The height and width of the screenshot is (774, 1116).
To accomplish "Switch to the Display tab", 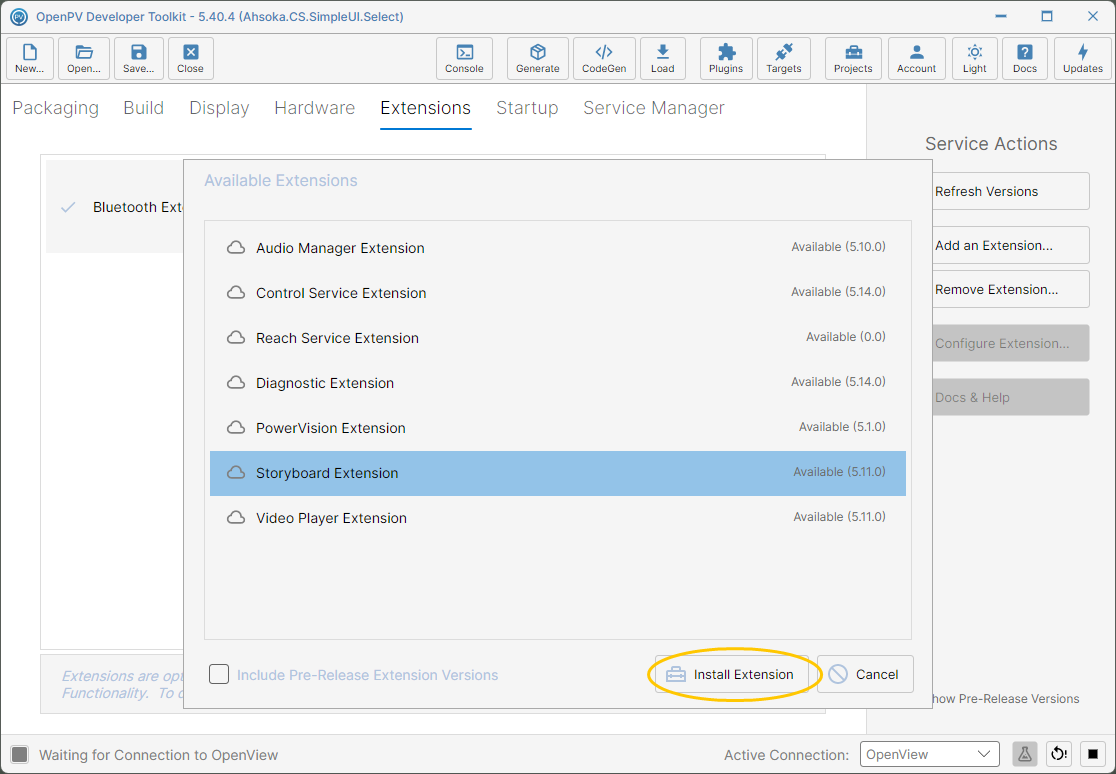I will tap(219, 108).
